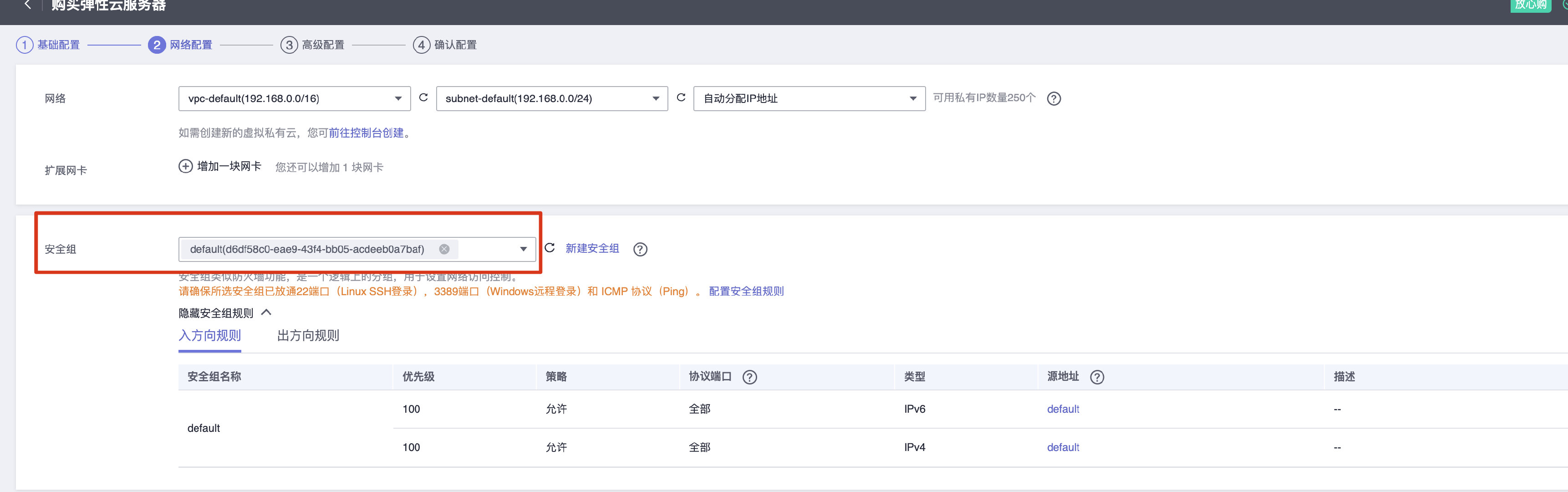Image resolution: width=1568 pixels, height=492 pixels.
Task: Open 前往控制台创建 link
Action: click(366, 133)
